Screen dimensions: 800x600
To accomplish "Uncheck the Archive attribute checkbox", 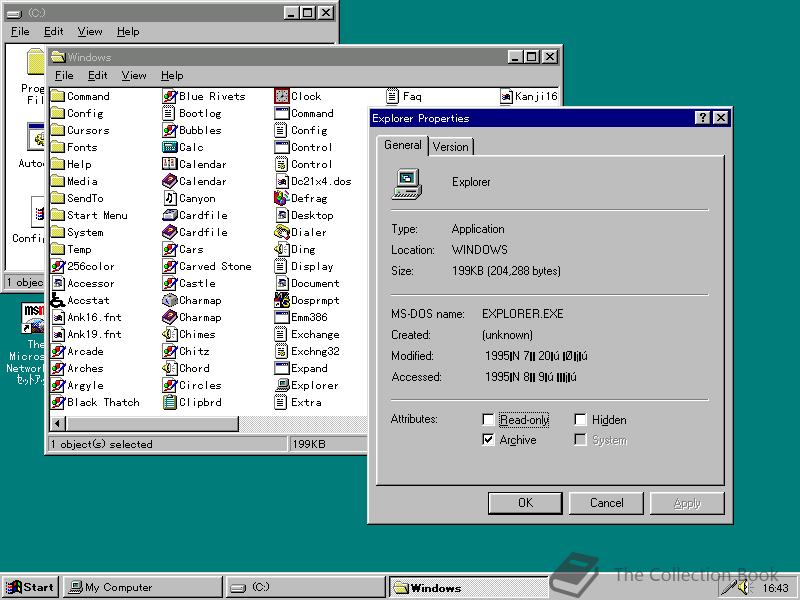I will tap(488, 440).
